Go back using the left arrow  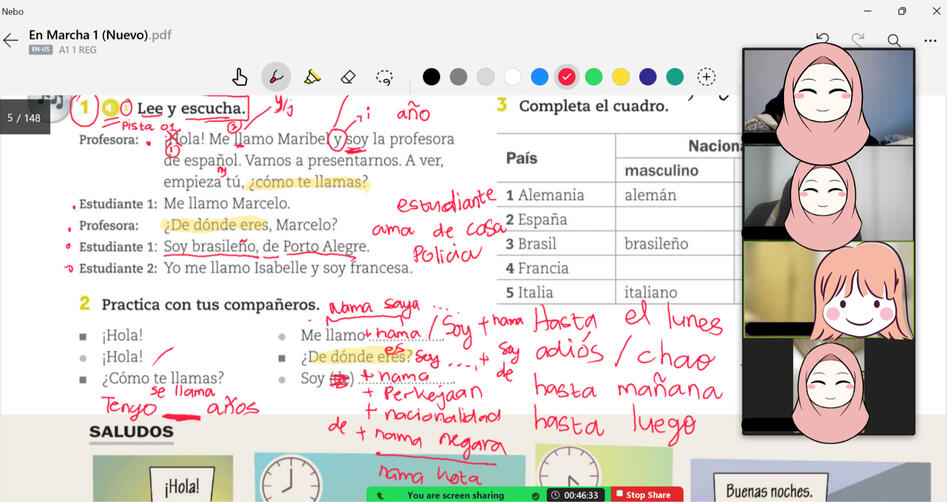[11, 40]
